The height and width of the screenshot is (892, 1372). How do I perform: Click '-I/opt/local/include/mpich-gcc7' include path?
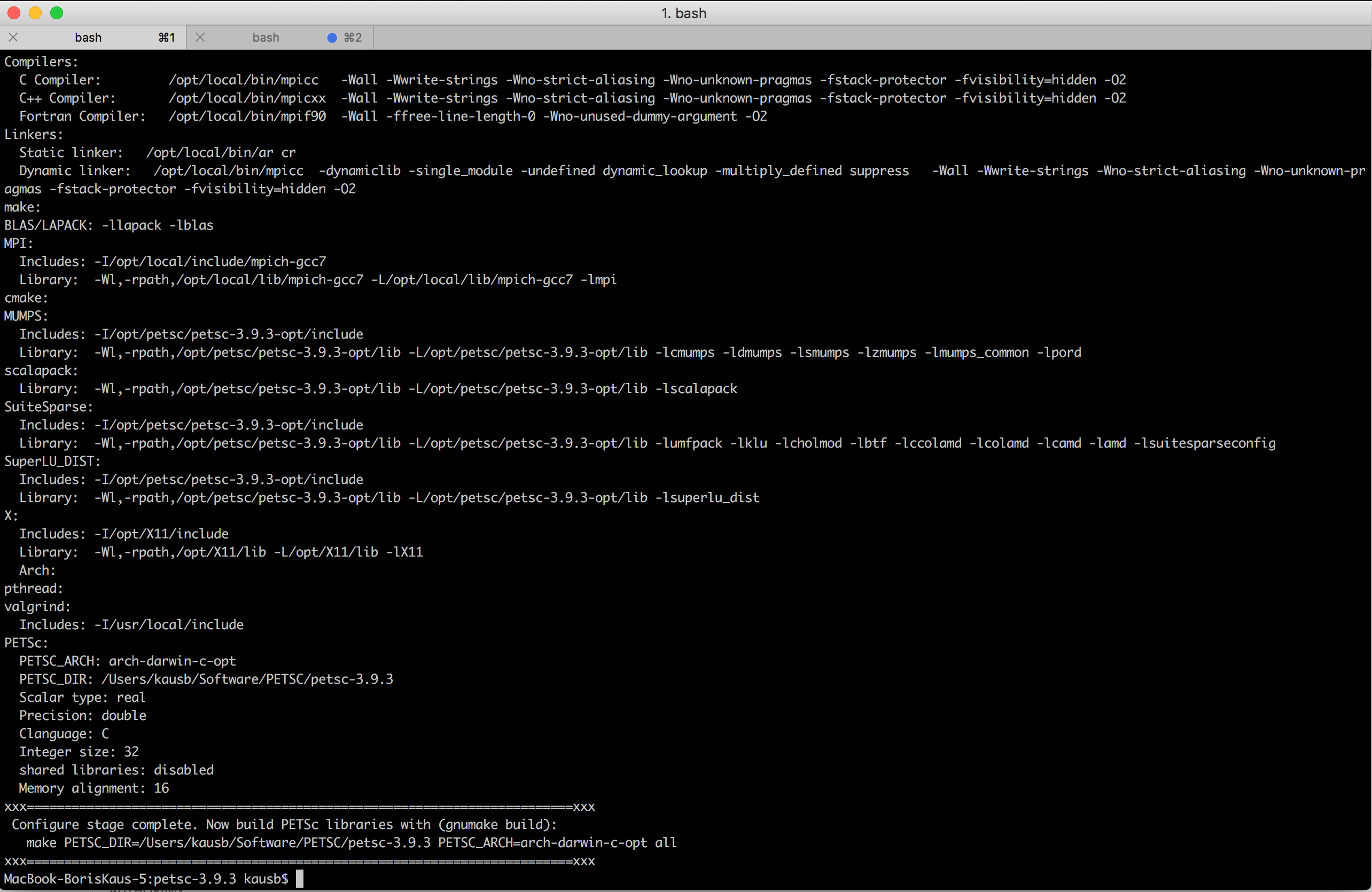pos(210,262)
